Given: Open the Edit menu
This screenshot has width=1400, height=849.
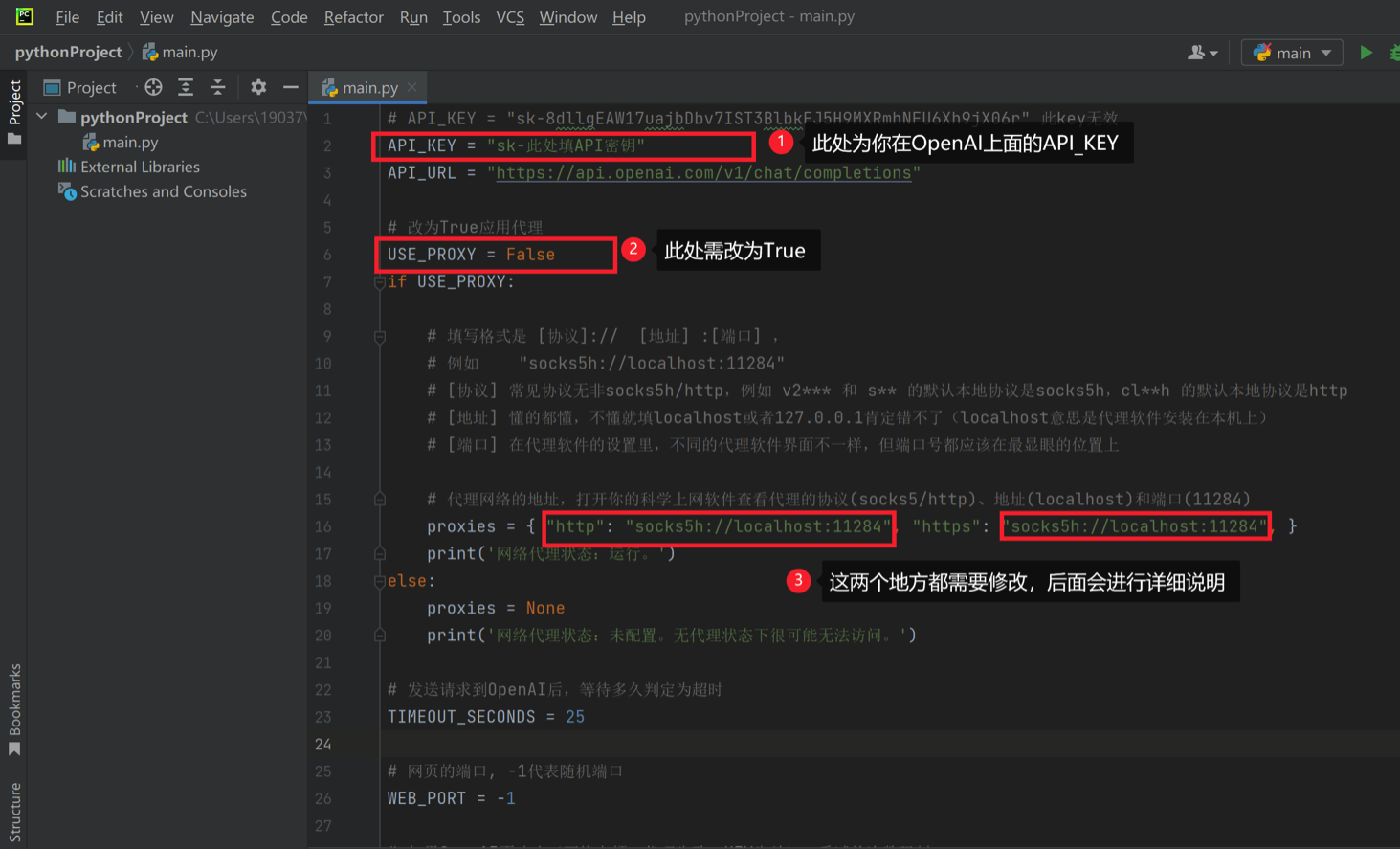Looking at the screenshot, I should click(x=109, y=17).
